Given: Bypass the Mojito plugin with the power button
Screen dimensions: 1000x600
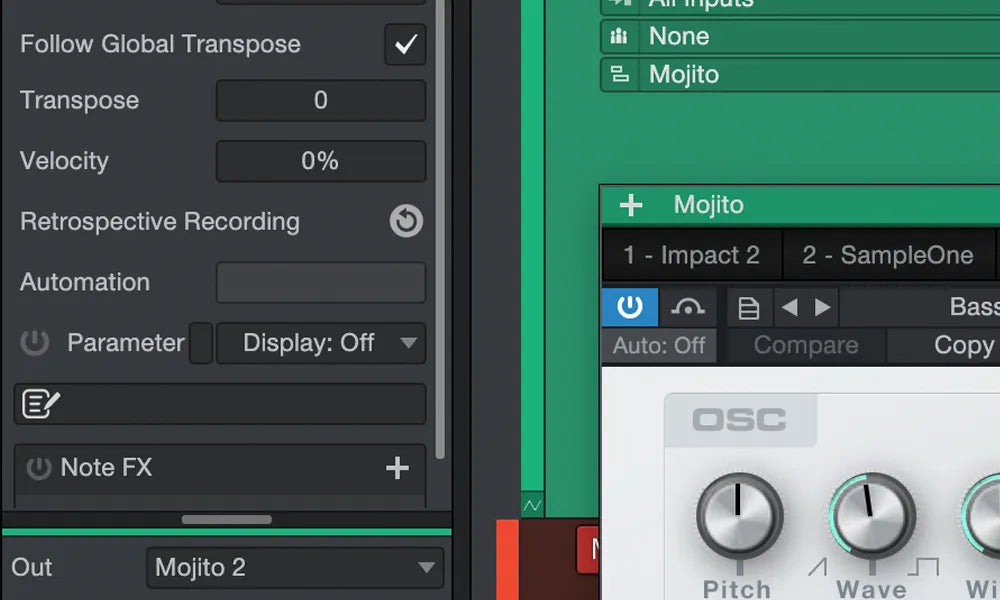Looking at the screenshot, I should (629, 306).
